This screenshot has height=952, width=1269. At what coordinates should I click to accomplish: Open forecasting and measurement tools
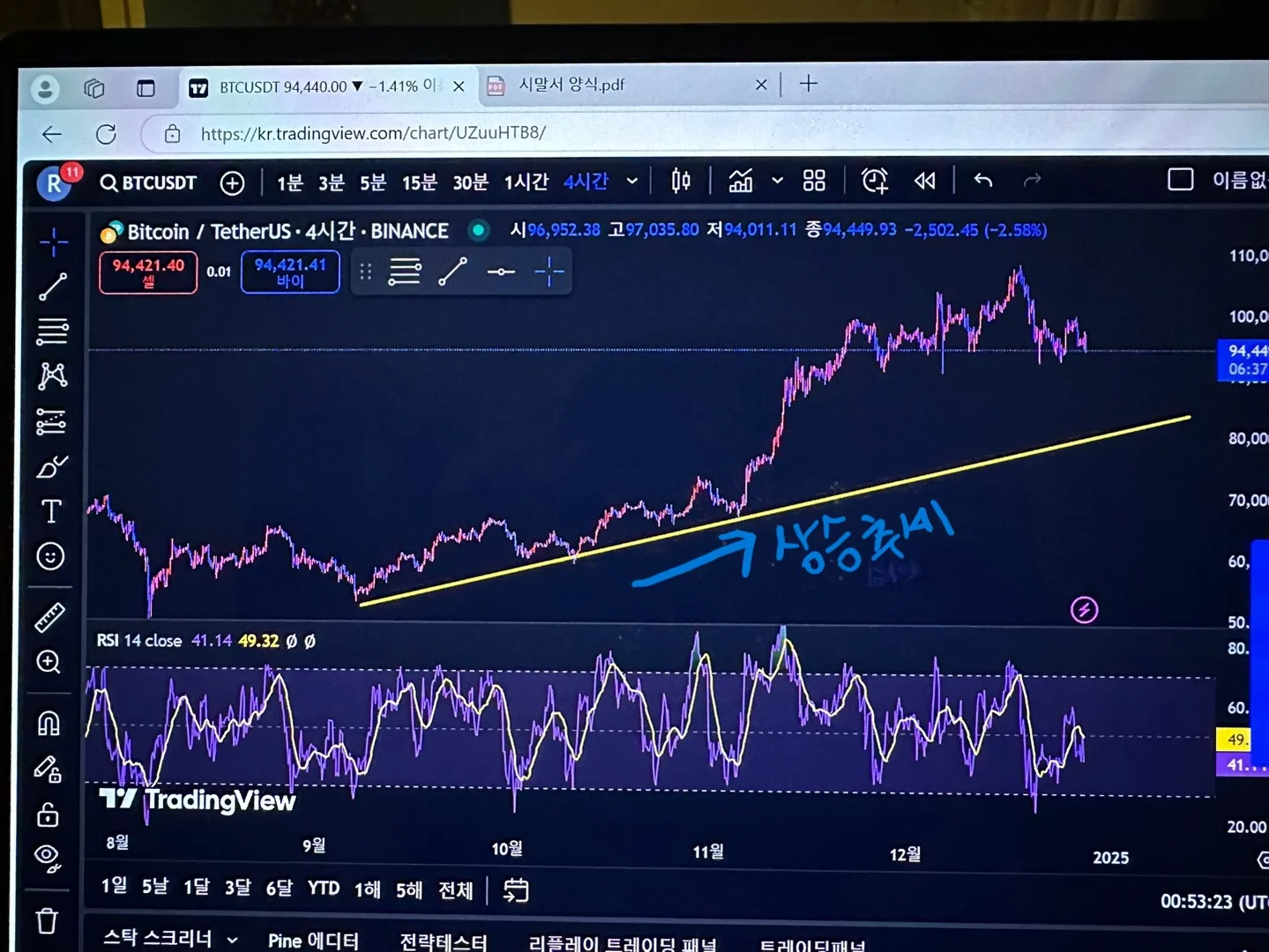point(51,421)
